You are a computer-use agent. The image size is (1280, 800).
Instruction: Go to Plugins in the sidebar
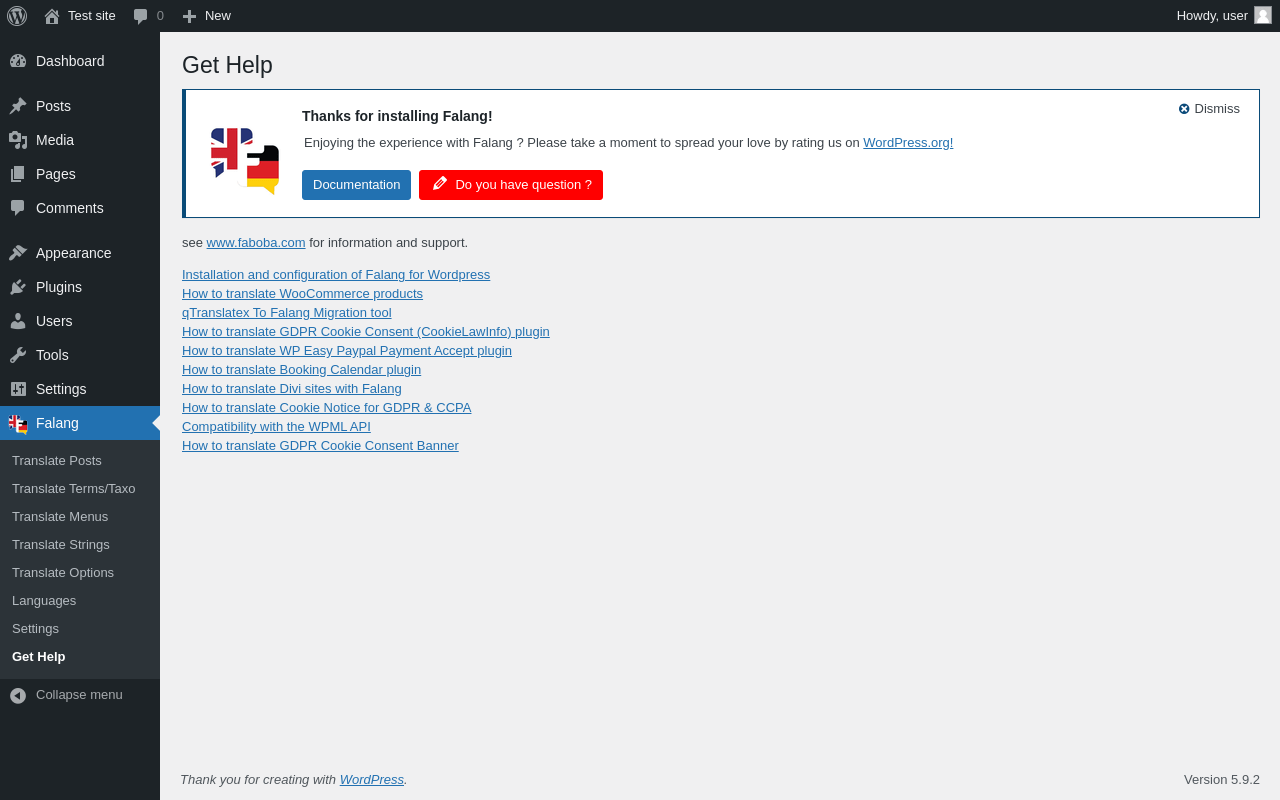click(x=80, y=287)
